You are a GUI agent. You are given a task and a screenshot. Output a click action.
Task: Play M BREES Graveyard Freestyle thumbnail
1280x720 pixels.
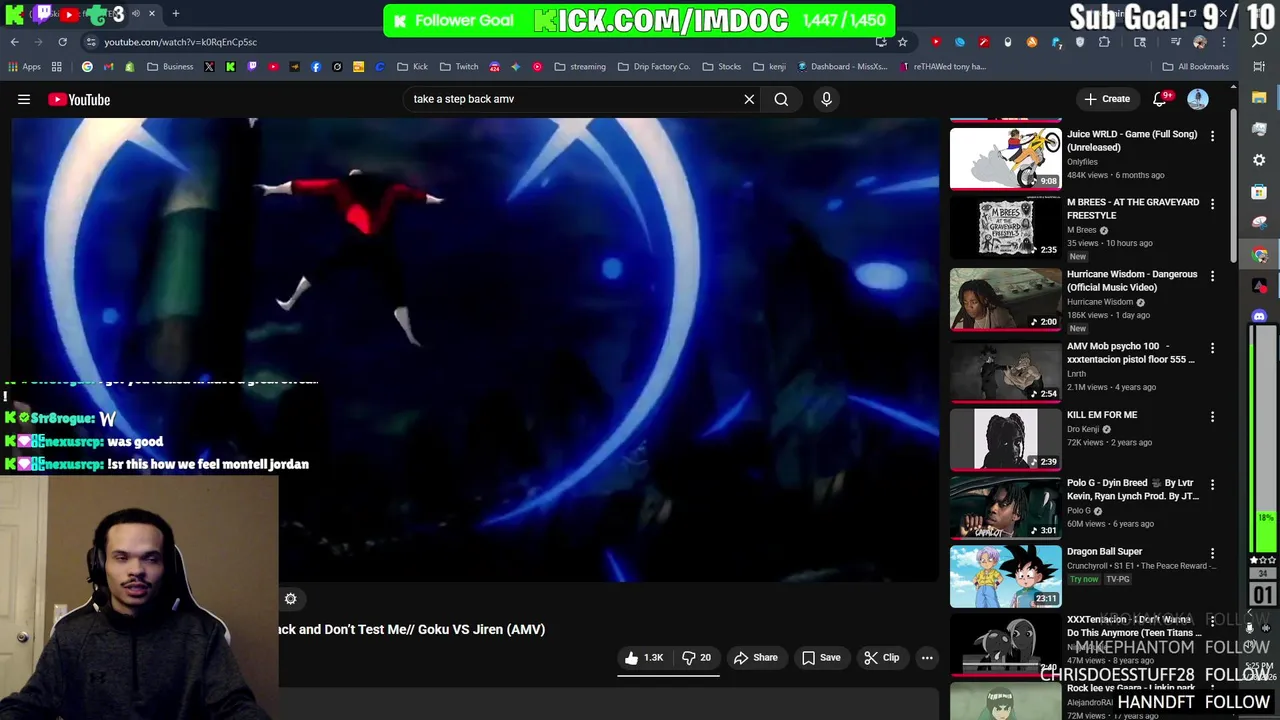click(1005, 226)
